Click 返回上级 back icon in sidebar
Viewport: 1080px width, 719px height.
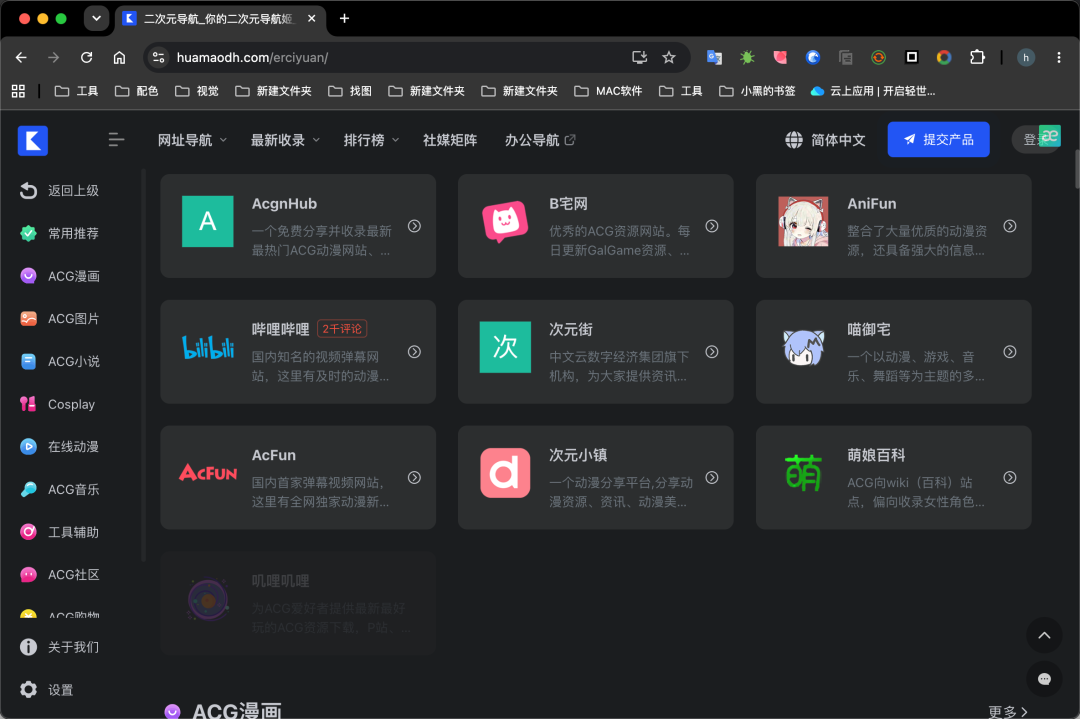pyautogui.click(x=28, y=191)
